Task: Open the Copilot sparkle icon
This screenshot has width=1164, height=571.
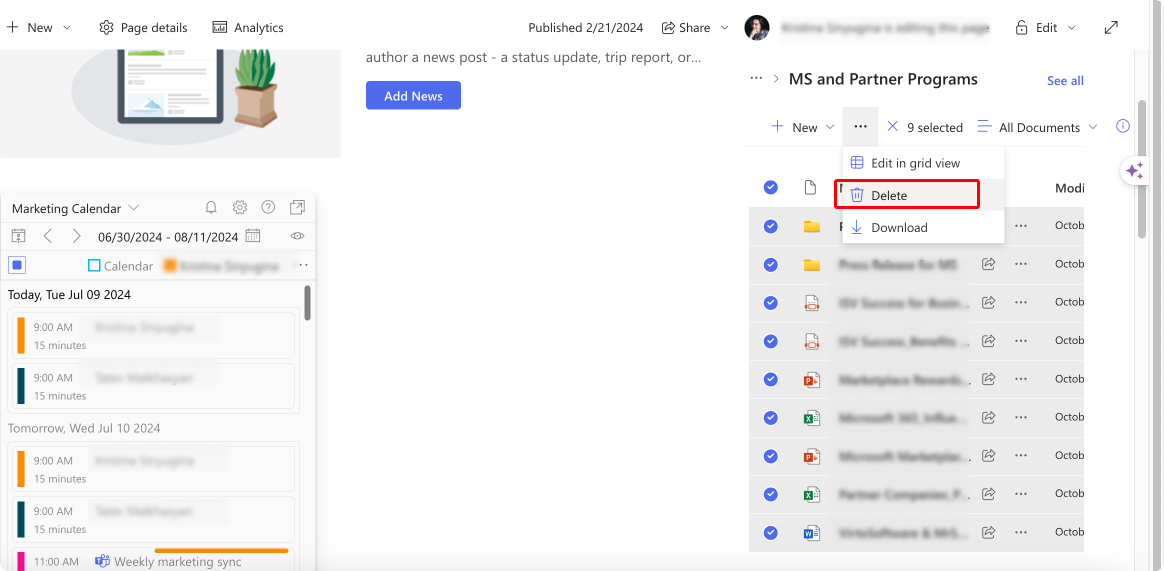Action: click(1134, 171)
